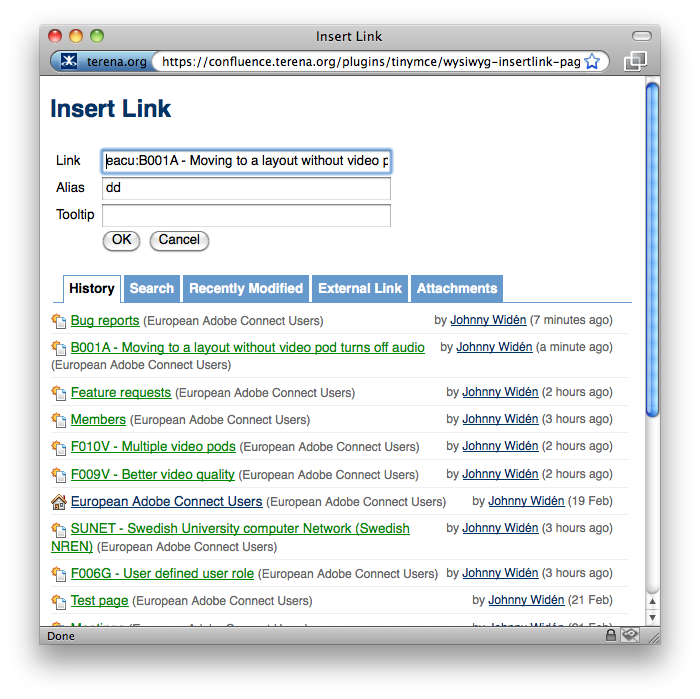Open the Members page link
This screenshot has height=699, width=700.
coord(98,420)
